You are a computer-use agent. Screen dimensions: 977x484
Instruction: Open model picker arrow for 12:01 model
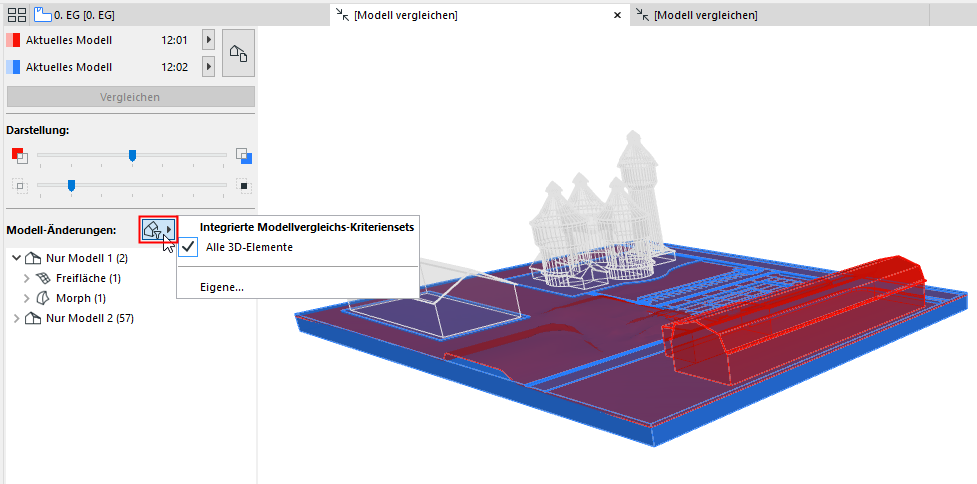point(208,40)
